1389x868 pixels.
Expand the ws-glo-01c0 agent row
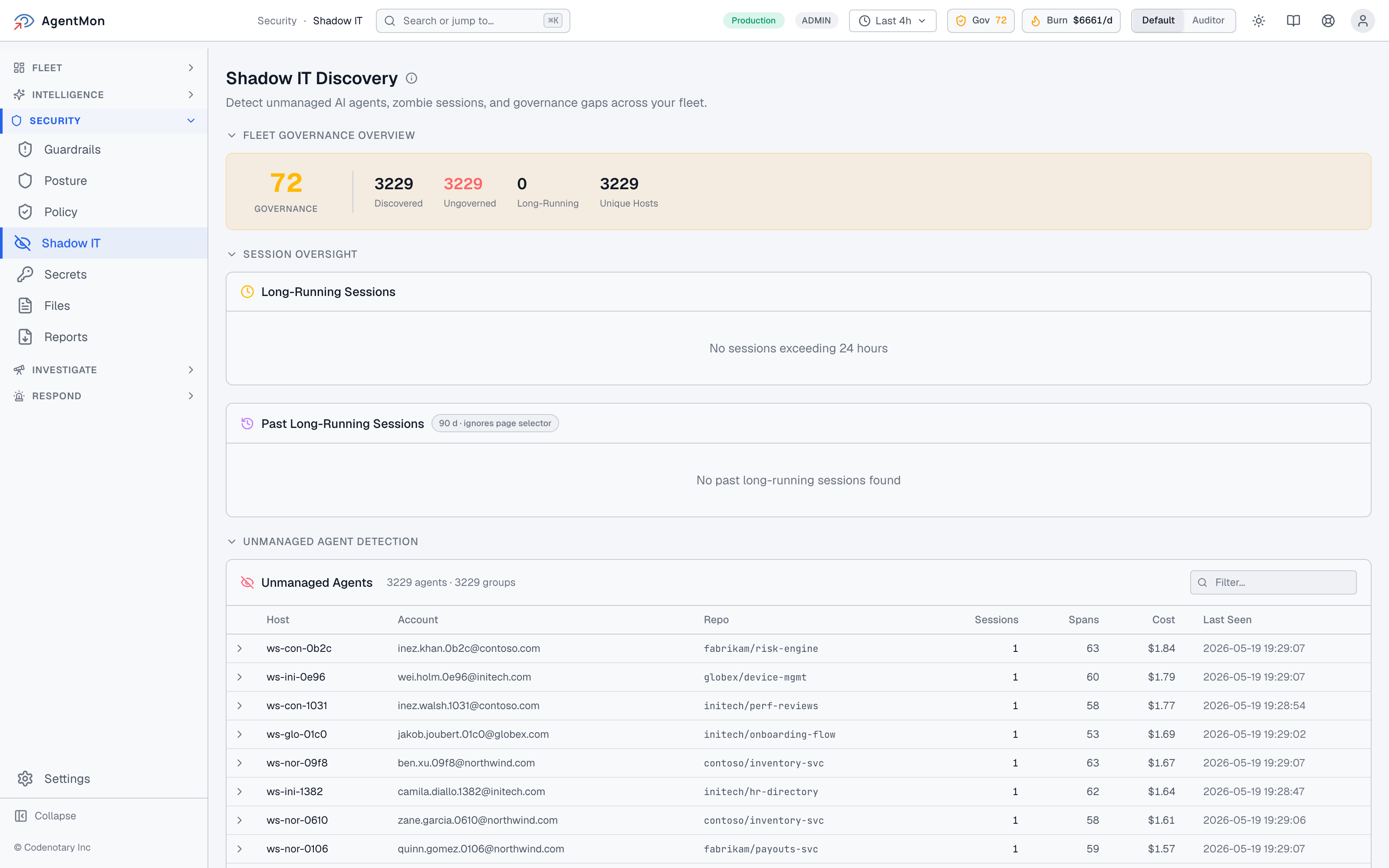240,734
